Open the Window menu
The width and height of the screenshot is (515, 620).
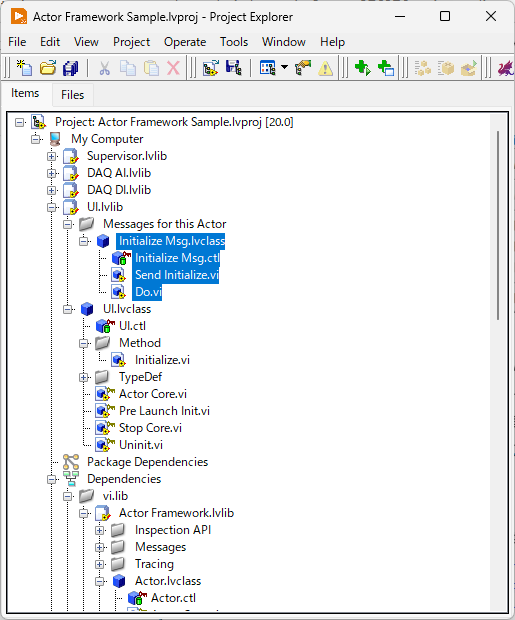coord(284,42)
